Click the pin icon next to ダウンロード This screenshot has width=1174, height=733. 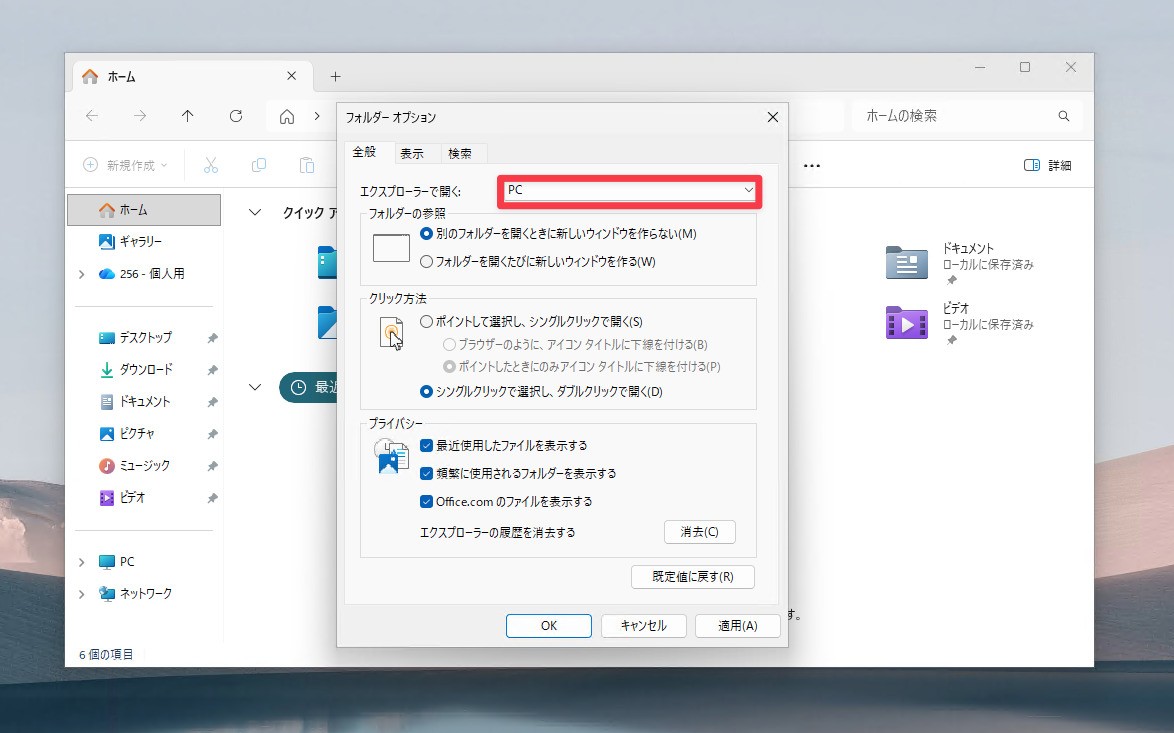point(212,370)
